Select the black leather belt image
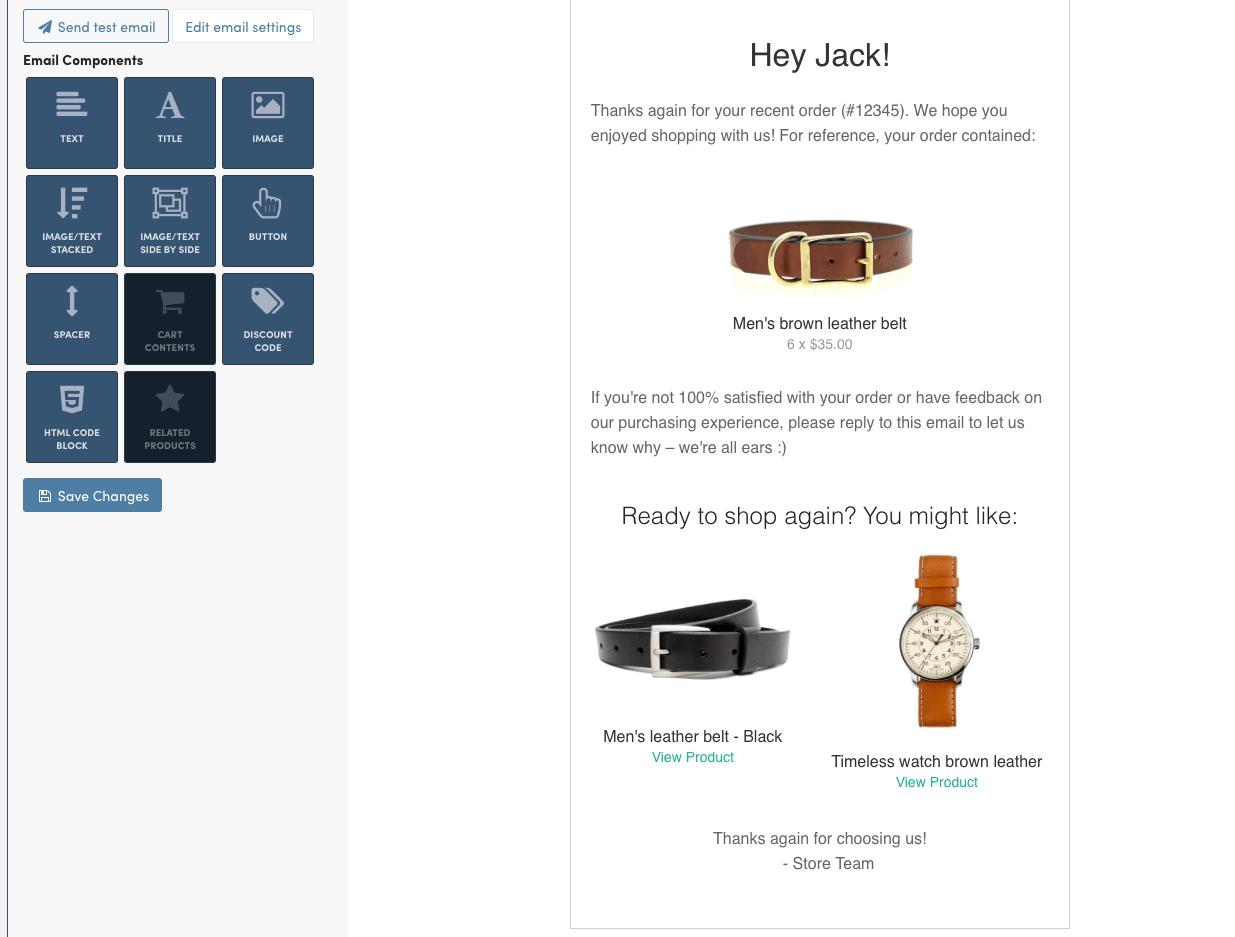 [693, 639]
